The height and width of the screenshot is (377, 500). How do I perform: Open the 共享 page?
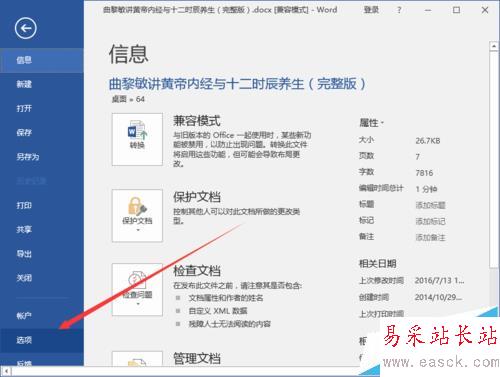42,230
